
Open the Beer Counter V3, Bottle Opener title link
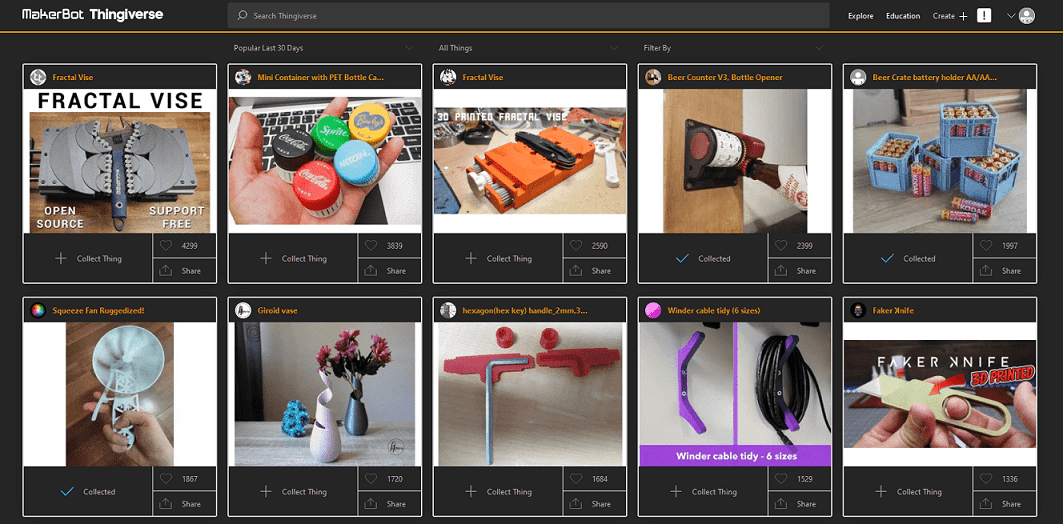[x=725, y=77]
